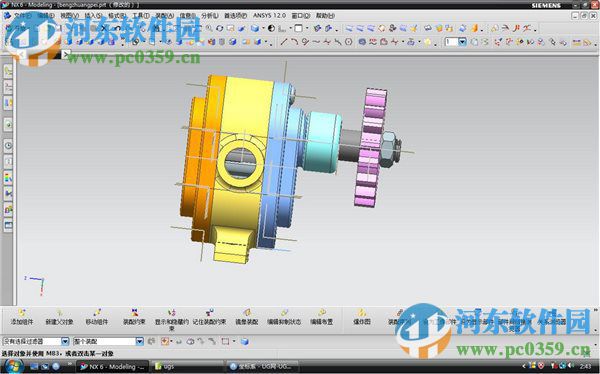Click the orange document icon in top toolbar

[x=475, y=28]
